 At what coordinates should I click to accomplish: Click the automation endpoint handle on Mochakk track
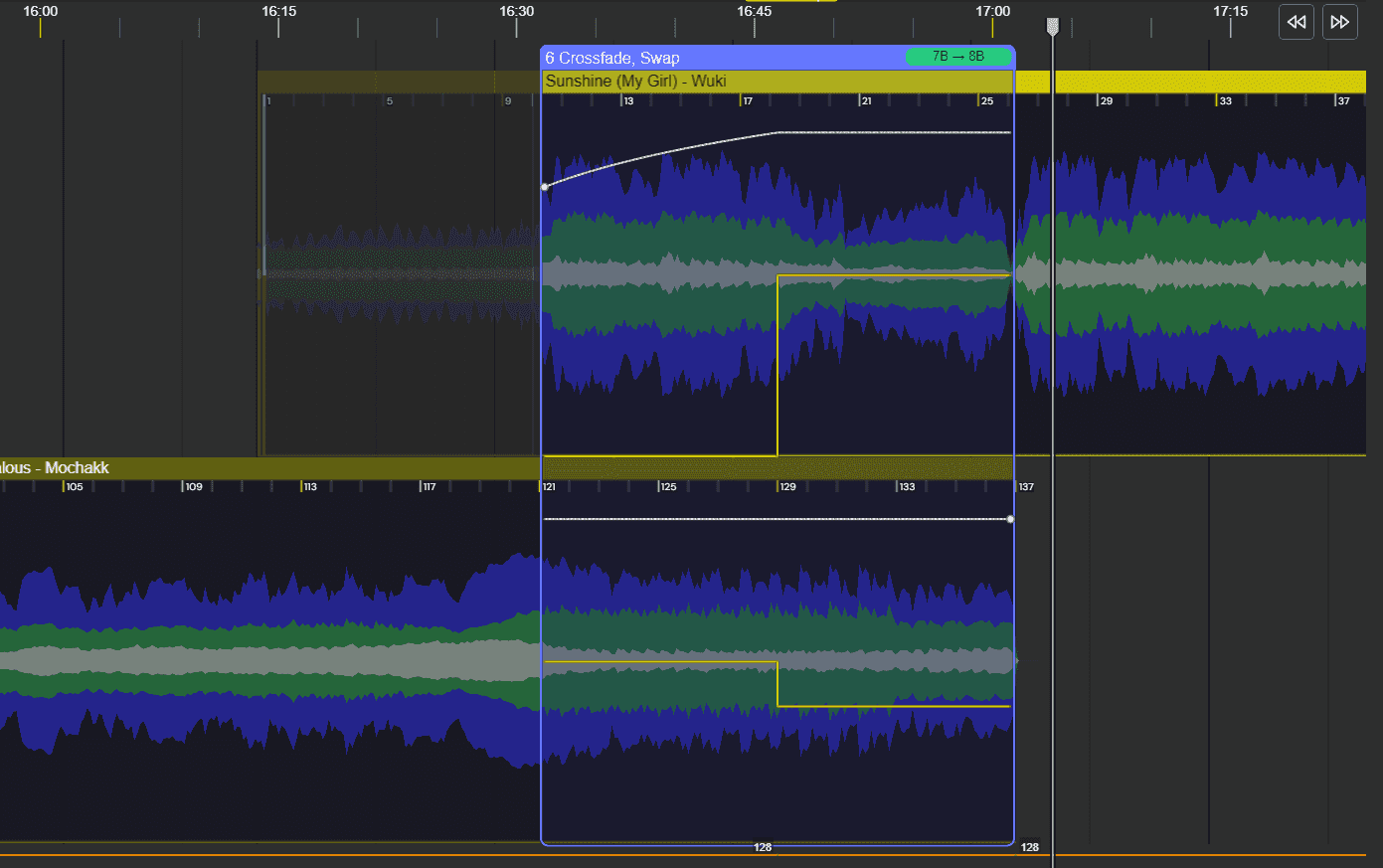point(1010,519)
